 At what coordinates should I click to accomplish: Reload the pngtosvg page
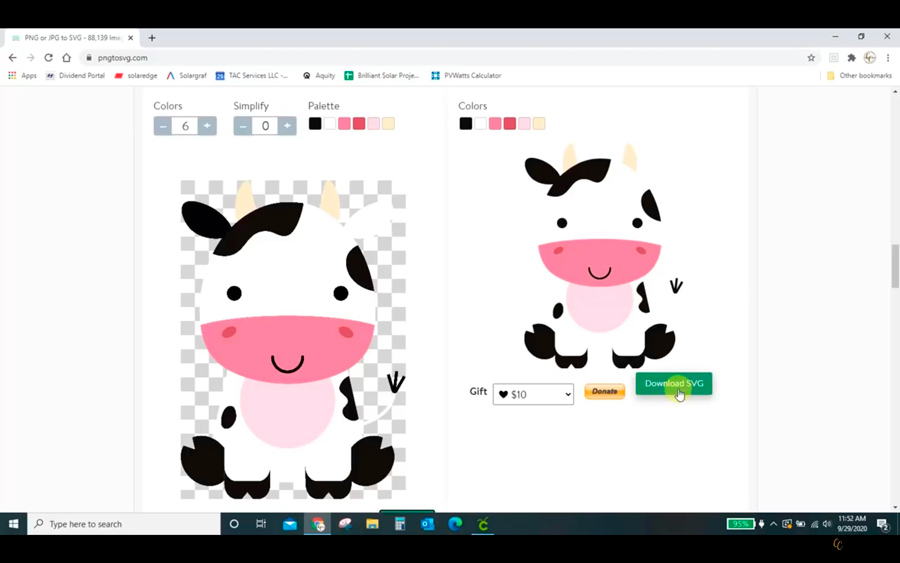coord(48,57)
